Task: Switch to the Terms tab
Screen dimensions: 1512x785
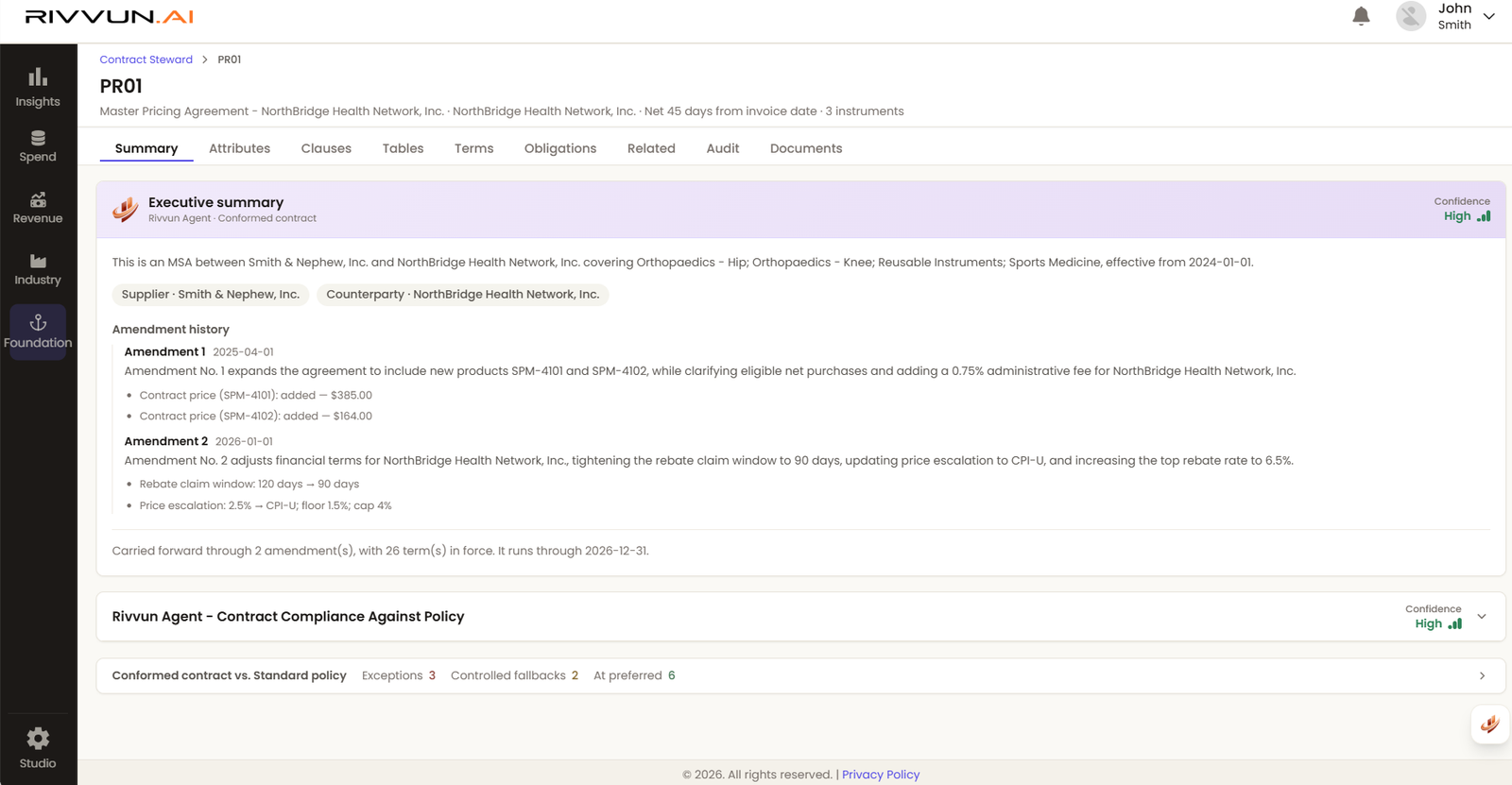Action: pos(473,148)
